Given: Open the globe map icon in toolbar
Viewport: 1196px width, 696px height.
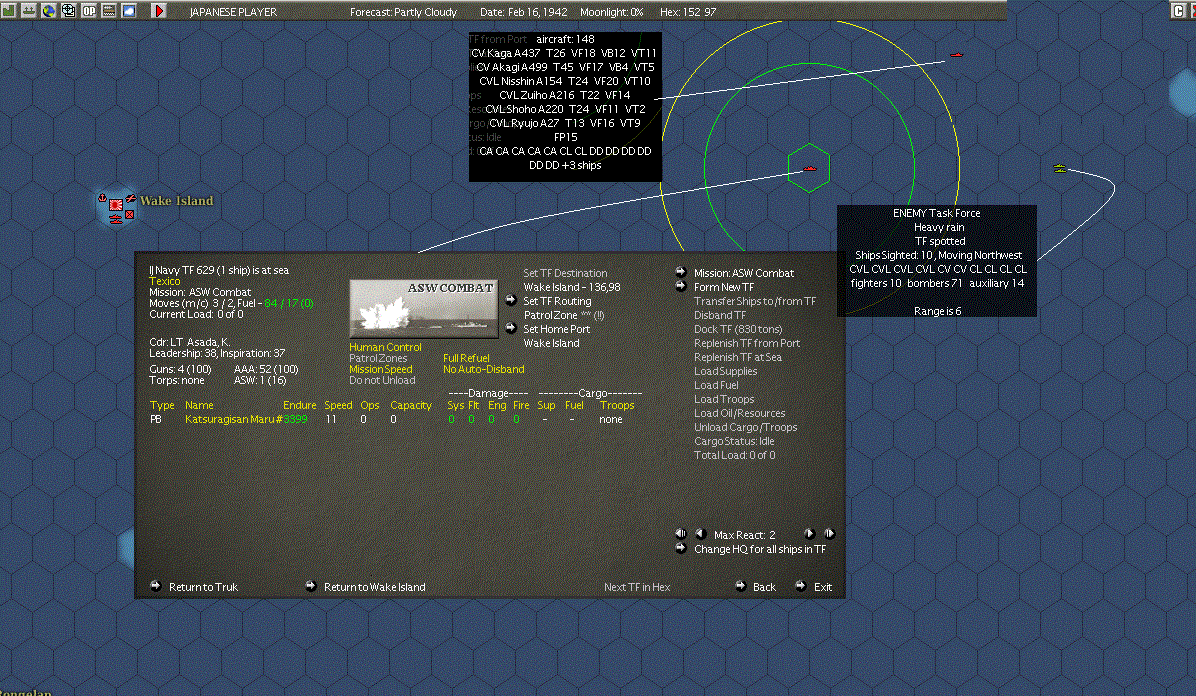Looking at the screenshot, I should tap(48, 10).
